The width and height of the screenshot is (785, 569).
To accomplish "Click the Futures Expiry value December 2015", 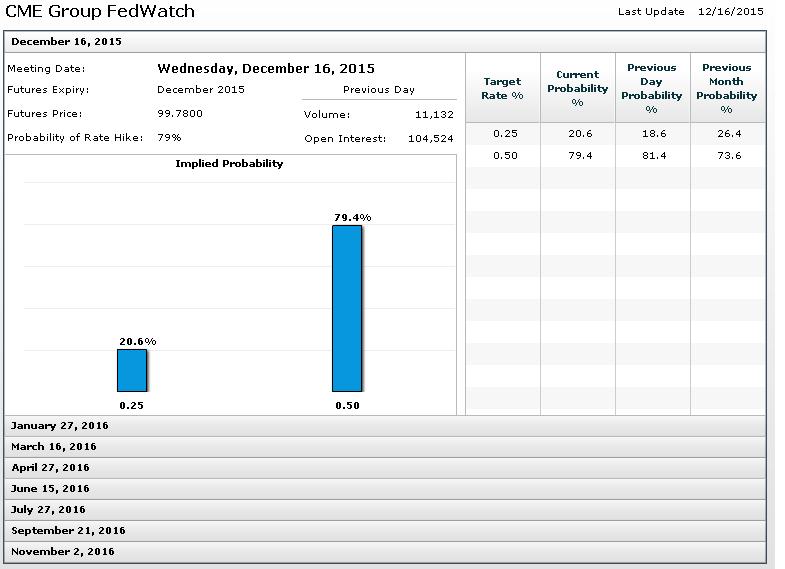I will (201, 90).
